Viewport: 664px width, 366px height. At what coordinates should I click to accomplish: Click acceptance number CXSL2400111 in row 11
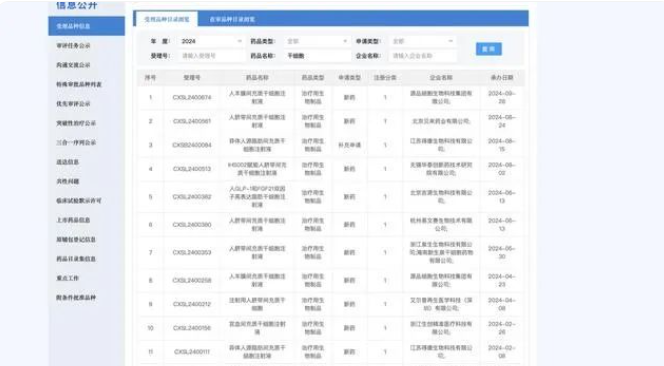coord(192,352)
